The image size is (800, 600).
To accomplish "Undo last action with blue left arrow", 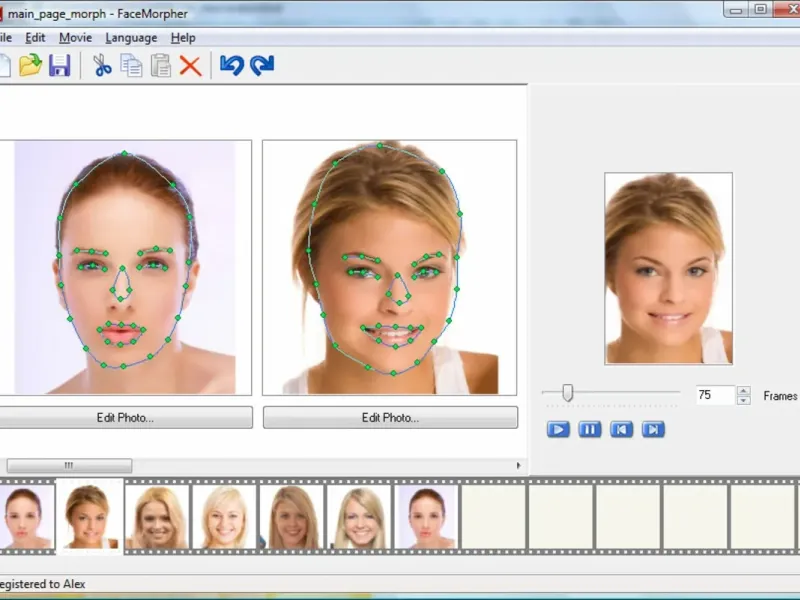I will click(x=232, y=65).
